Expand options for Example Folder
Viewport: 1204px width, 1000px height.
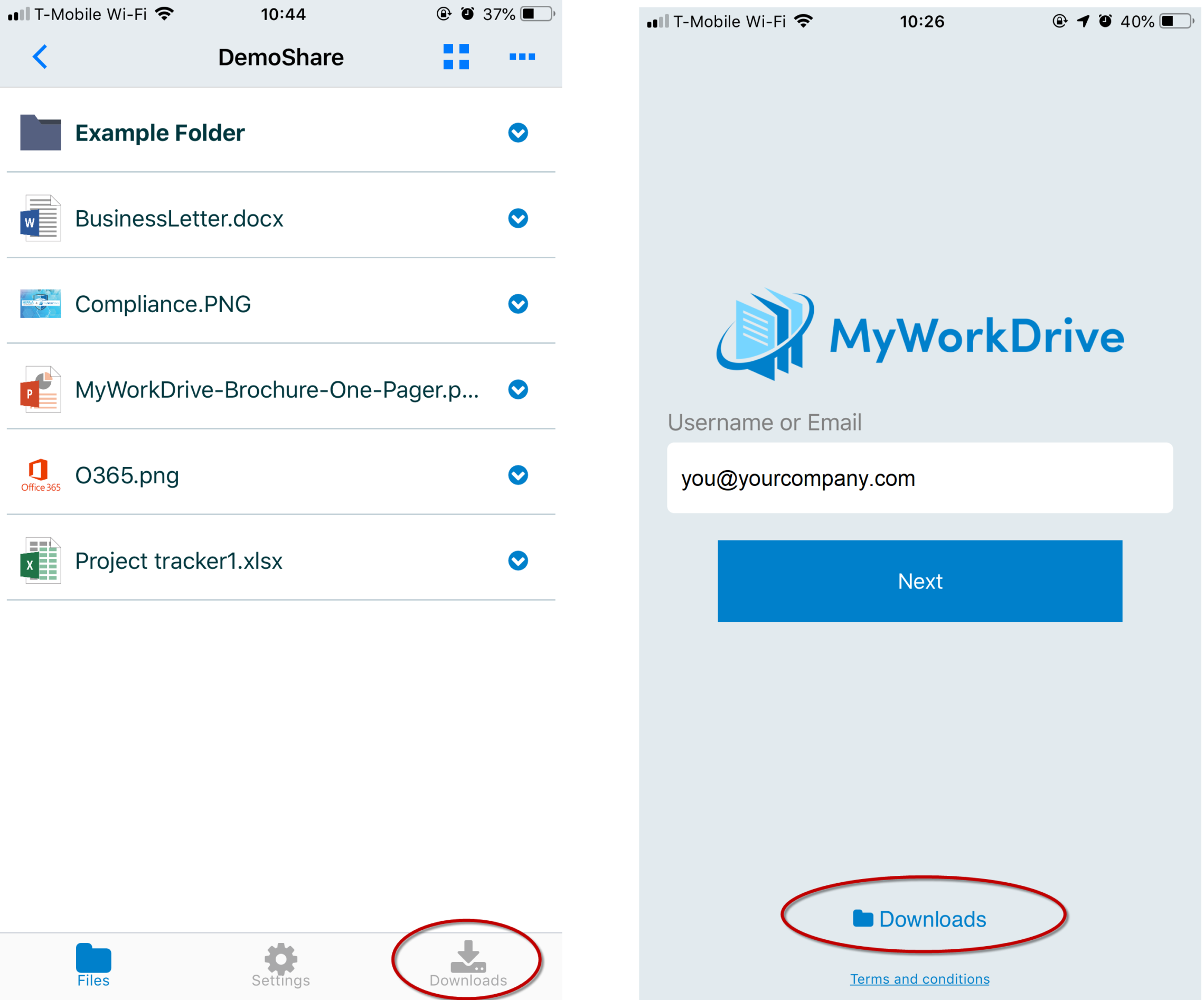point(518,133)
